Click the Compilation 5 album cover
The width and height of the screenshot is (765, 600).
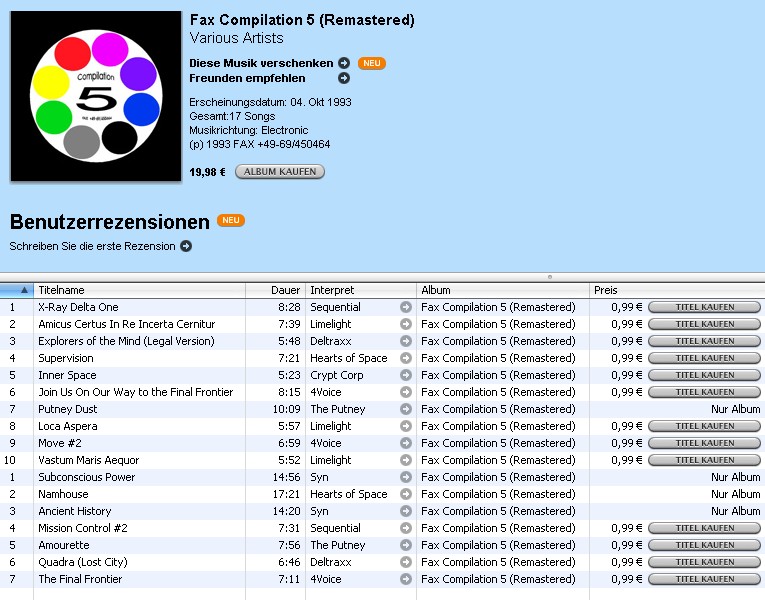click(96, 96)
